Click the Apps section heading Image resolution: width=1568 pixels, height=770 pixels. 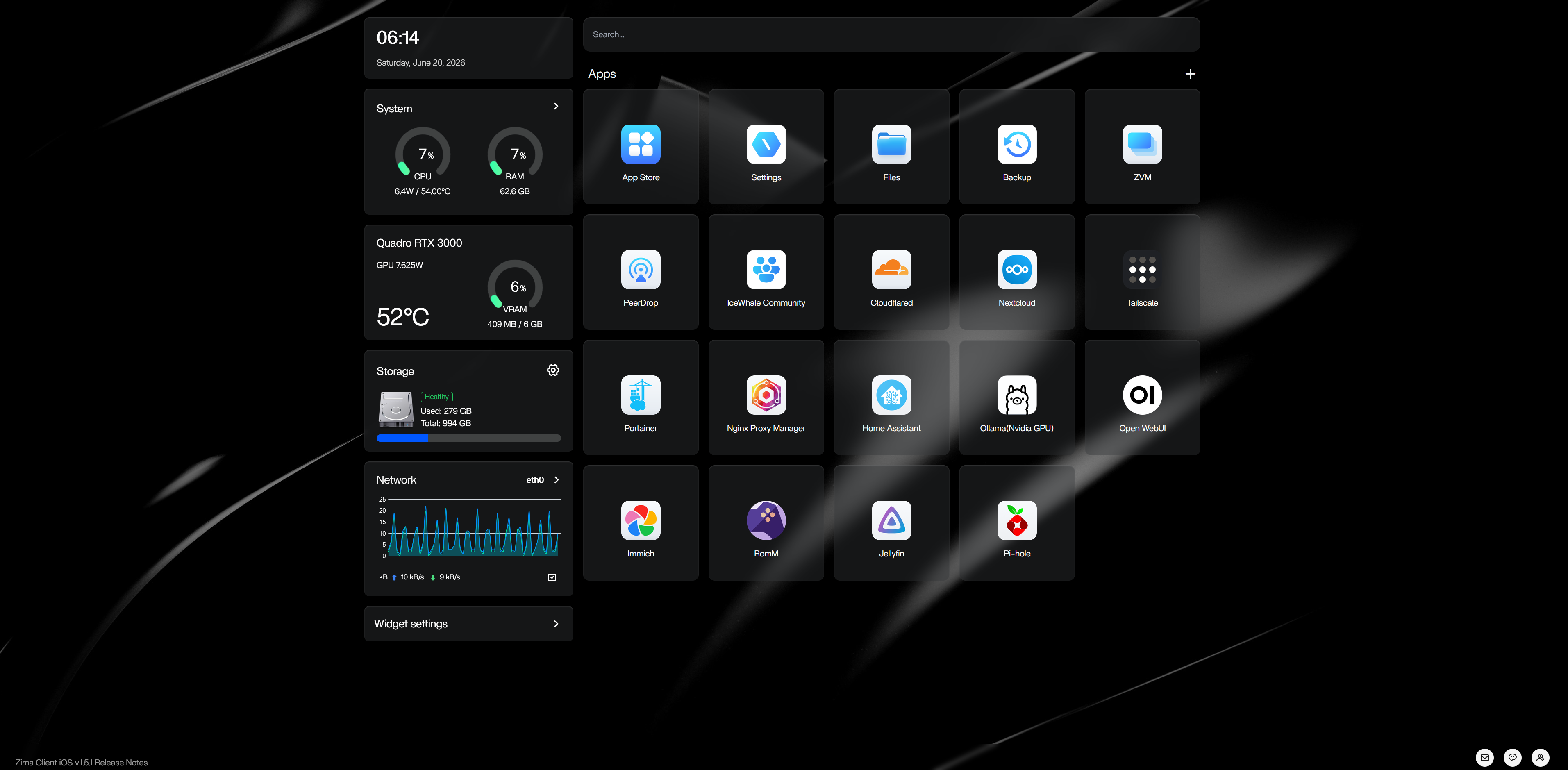[x=601, y=74]
